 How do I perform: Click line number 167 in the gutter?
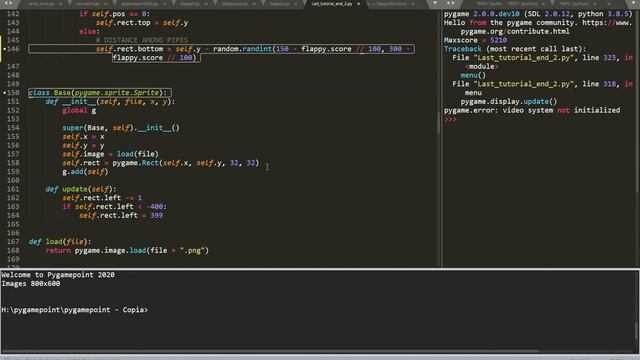pos(13,242)
